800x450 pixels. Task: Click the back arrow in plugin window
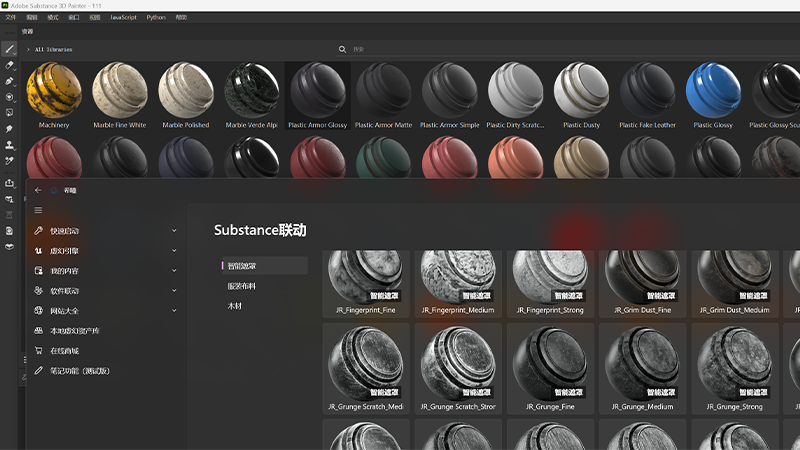(x=38, y=190)
